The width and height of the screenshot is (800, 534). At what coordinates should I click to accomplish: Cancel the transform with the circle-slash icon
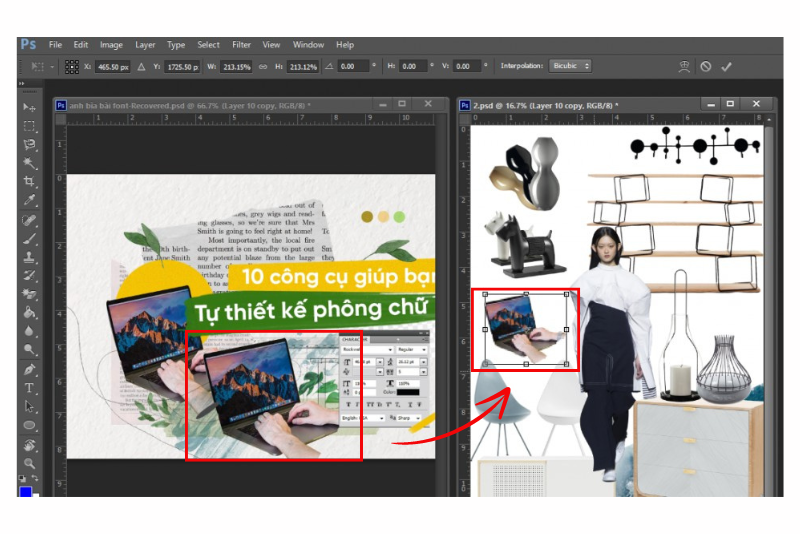706,66
